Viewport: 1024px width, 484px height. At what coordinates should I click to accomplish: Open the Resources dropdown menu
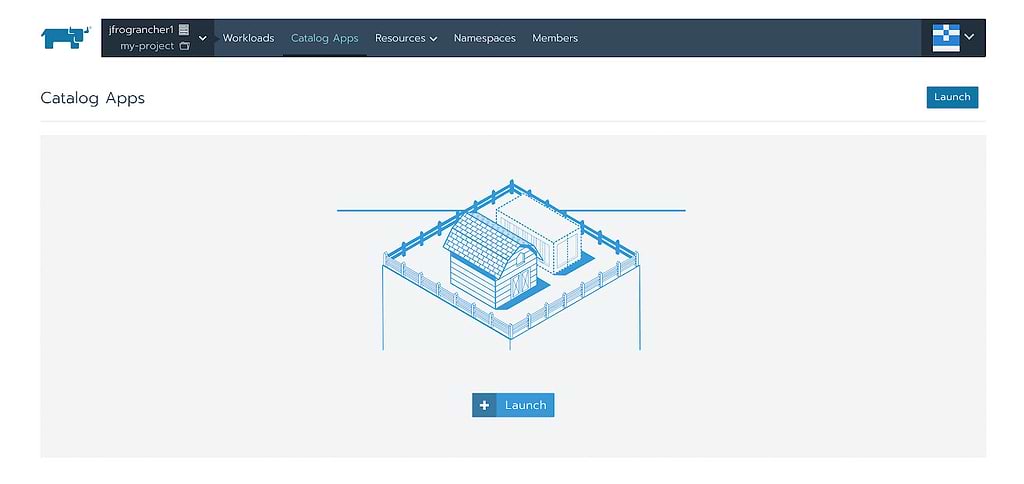406,38
